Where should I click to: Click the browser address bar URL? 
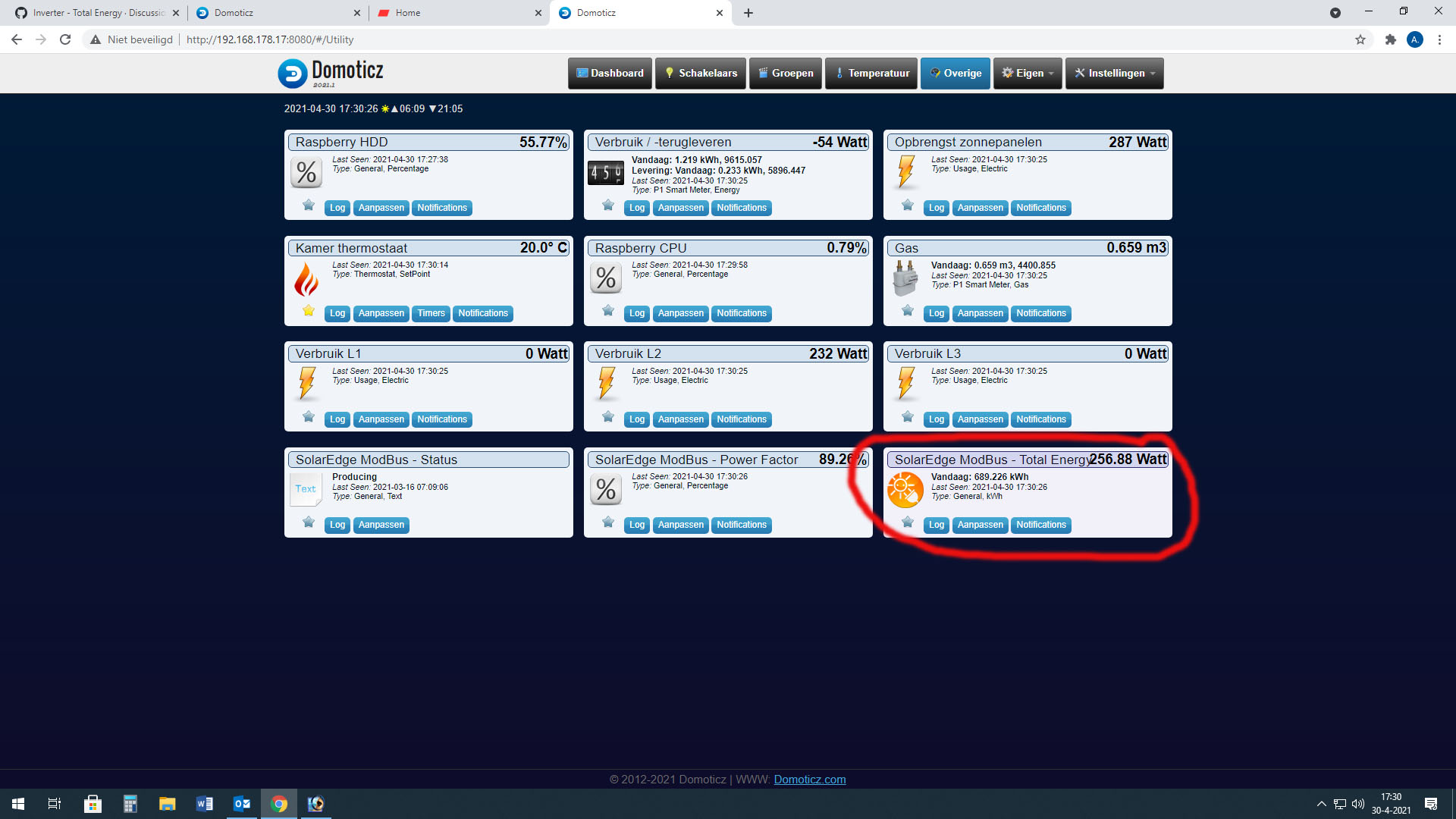270,39
